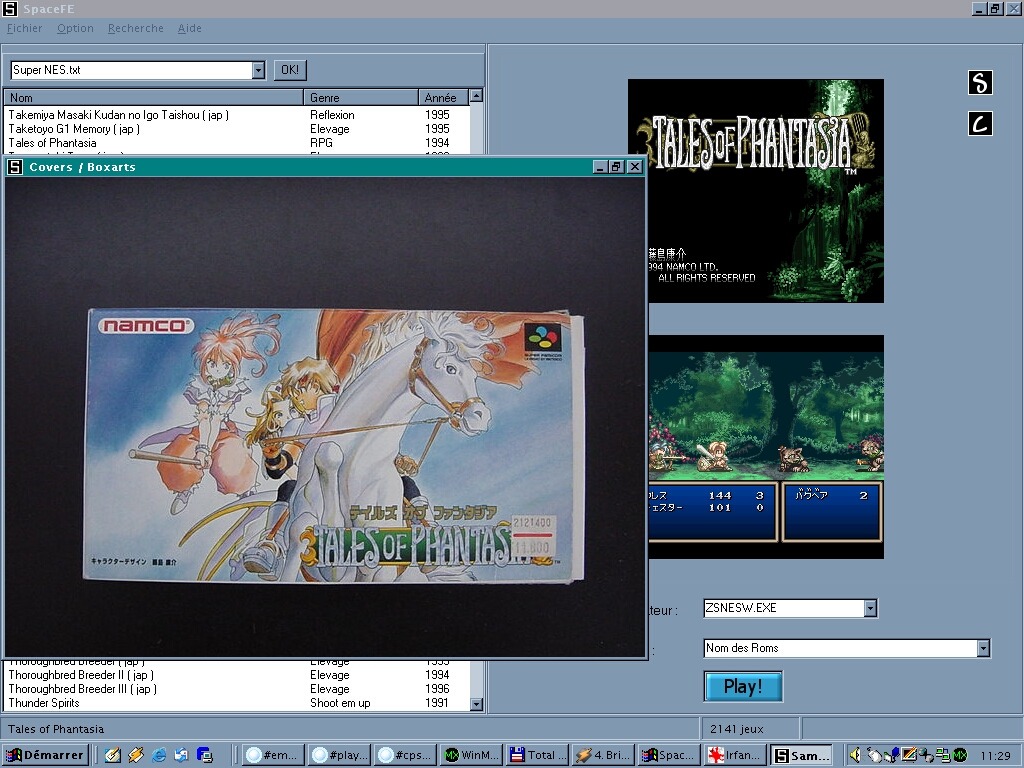
Task: Click SpaceFE title bar S icon
Action: (x=10, y=9)
